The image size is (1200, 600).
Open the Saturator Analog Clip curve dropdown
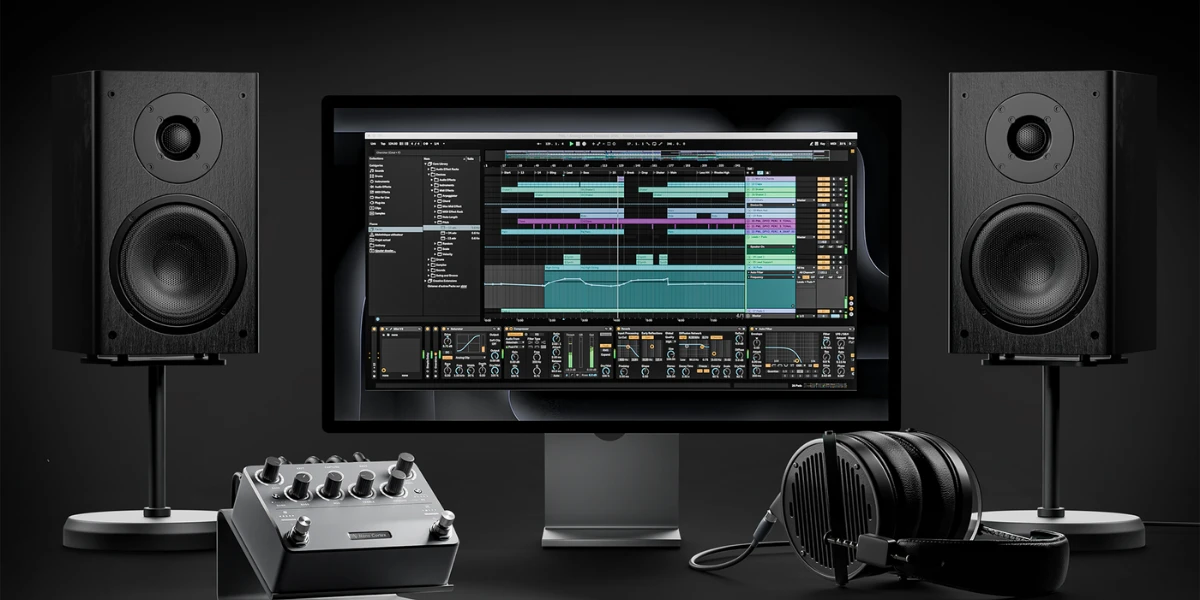pyautogui.click(x=470, y=358)
